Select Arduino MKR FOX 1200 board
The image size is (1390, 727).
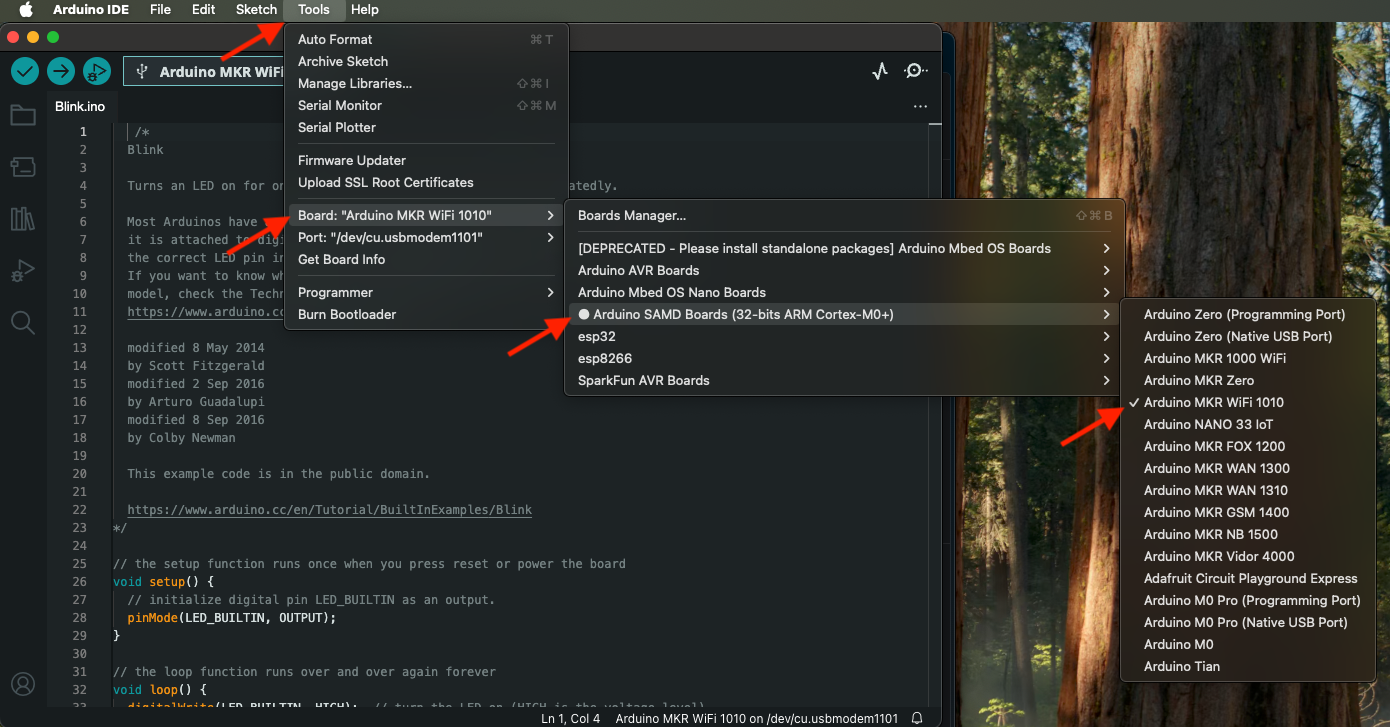click(x=1248, y=446)
